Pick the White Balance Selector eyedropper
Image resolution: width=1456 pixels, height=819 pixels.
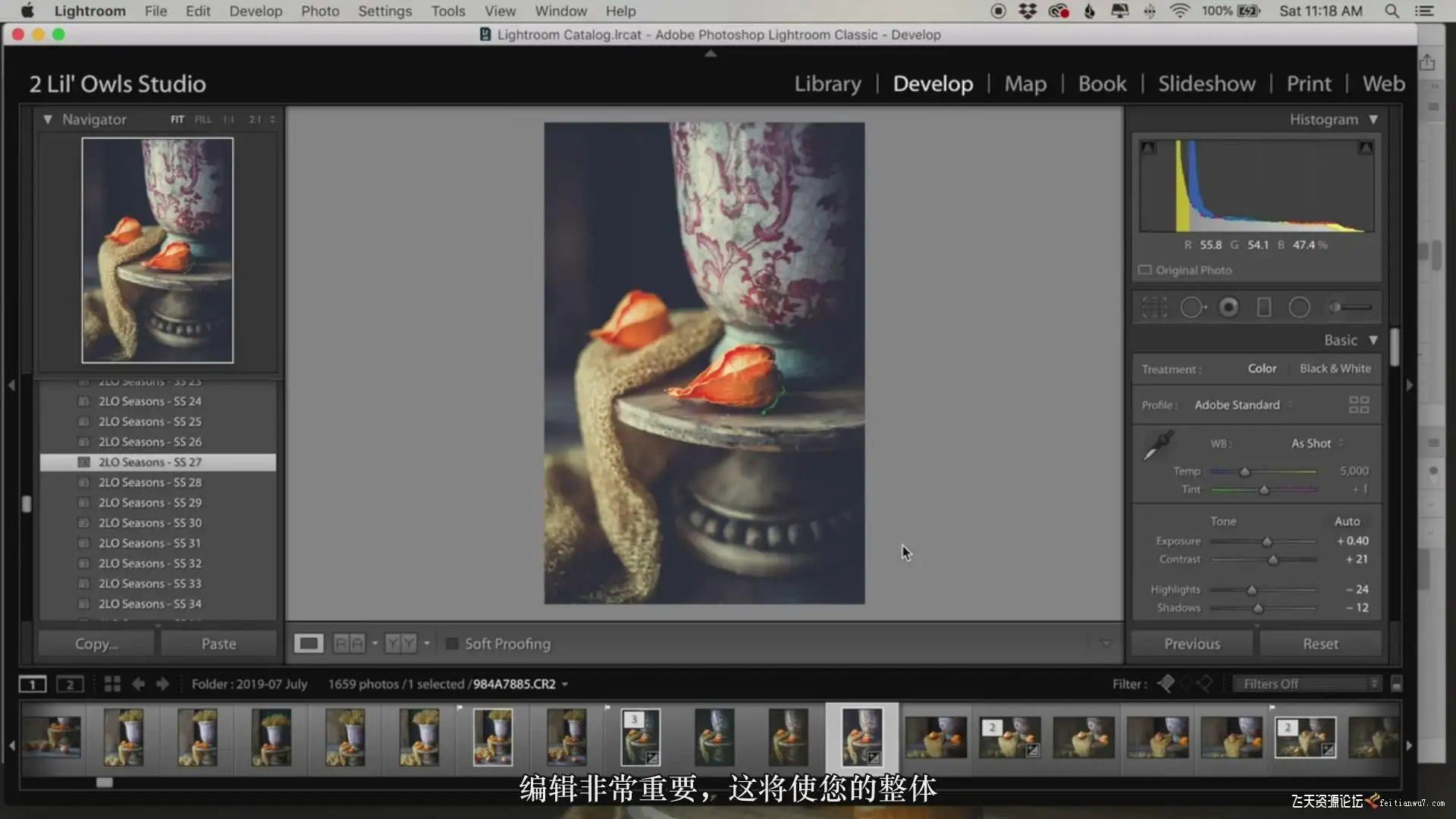(1158, 445)
